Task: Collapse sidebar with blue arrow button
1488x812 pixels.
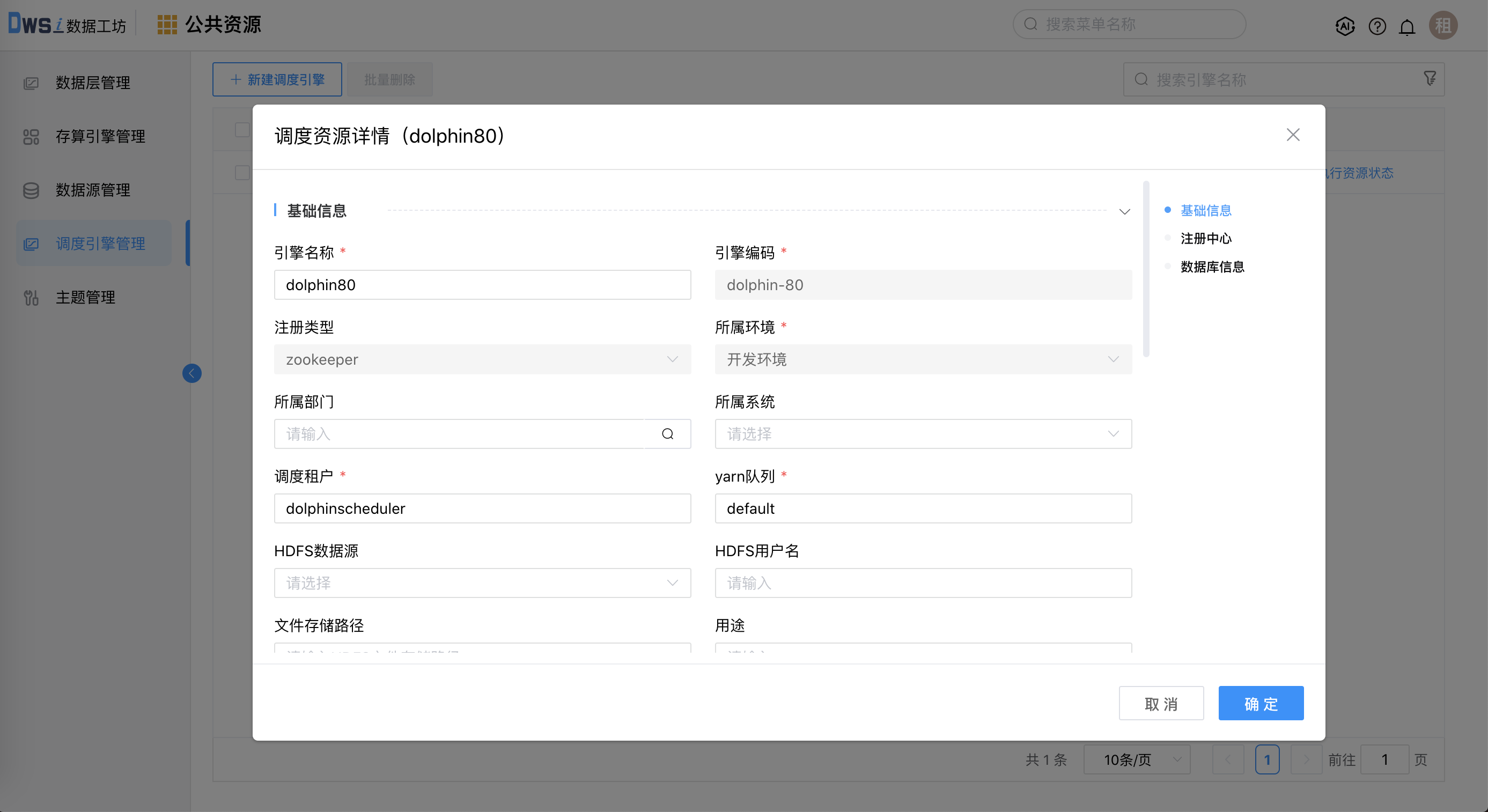Action: (x=192, y=373)
